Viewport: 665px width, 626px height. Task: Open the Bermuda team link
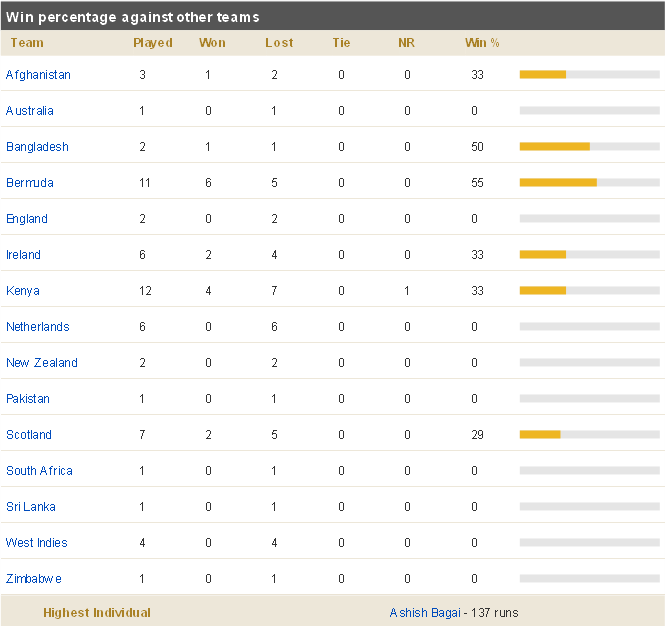click(30, 183)
